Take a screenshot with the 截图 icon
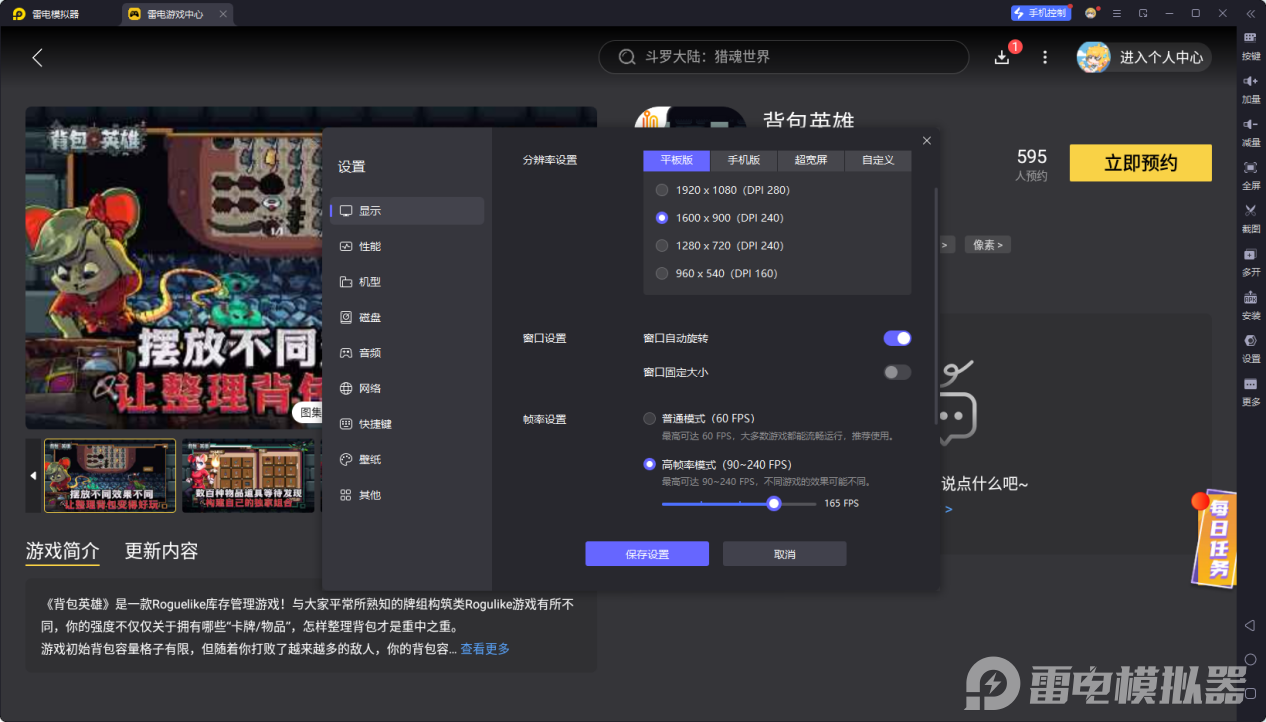The height and width of the screenshot is (722, 1266). [1250, 218]
